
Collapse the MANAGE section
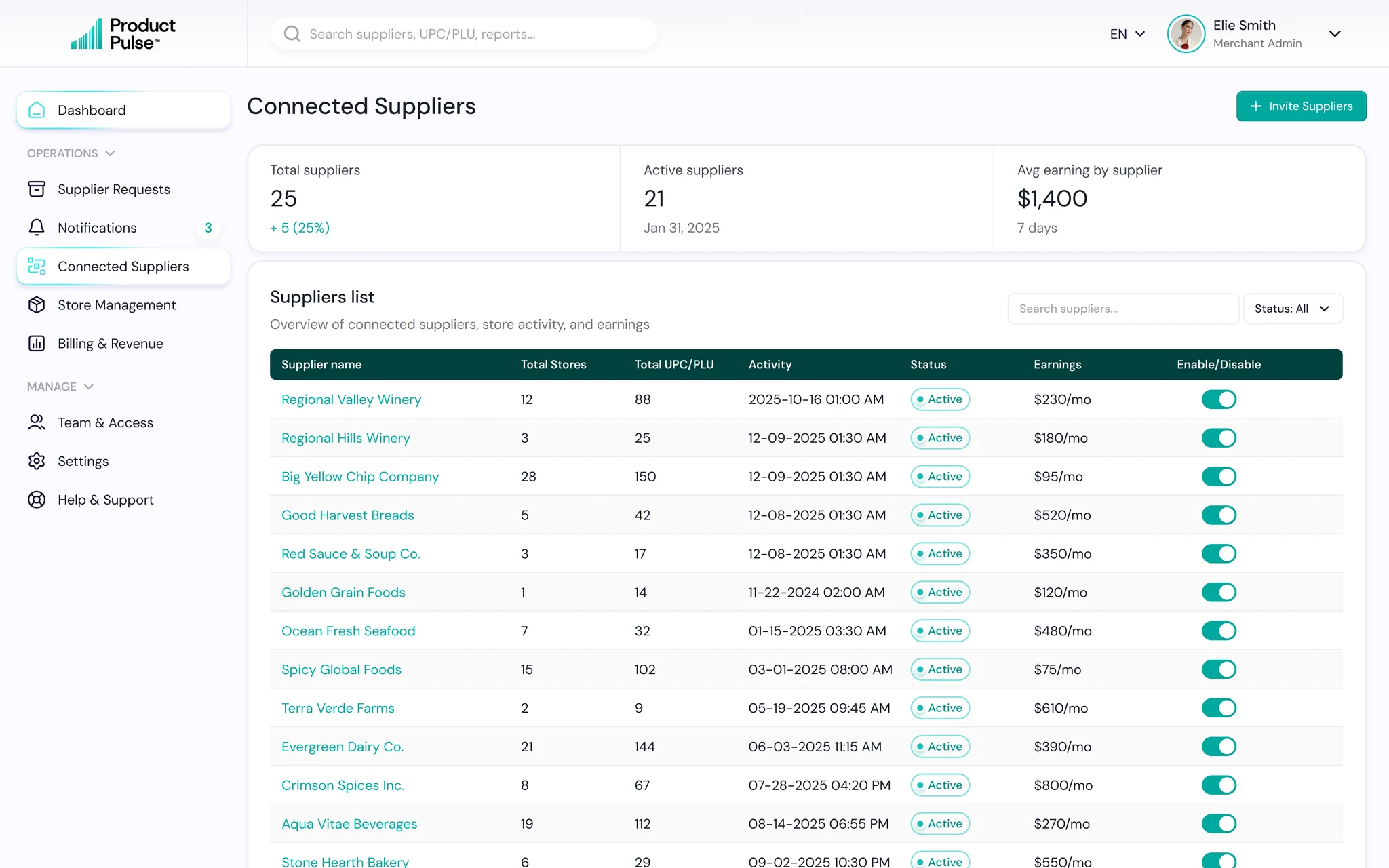[60, 387]
